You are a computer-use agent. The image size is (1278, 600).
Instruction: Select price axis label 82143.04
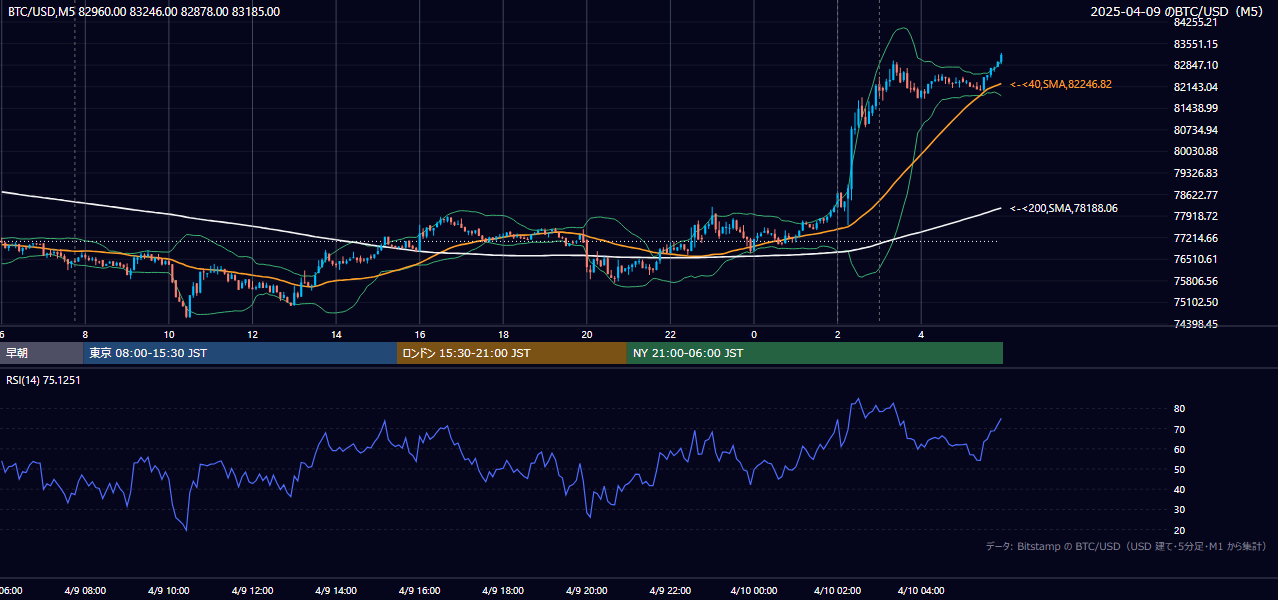1196,87
